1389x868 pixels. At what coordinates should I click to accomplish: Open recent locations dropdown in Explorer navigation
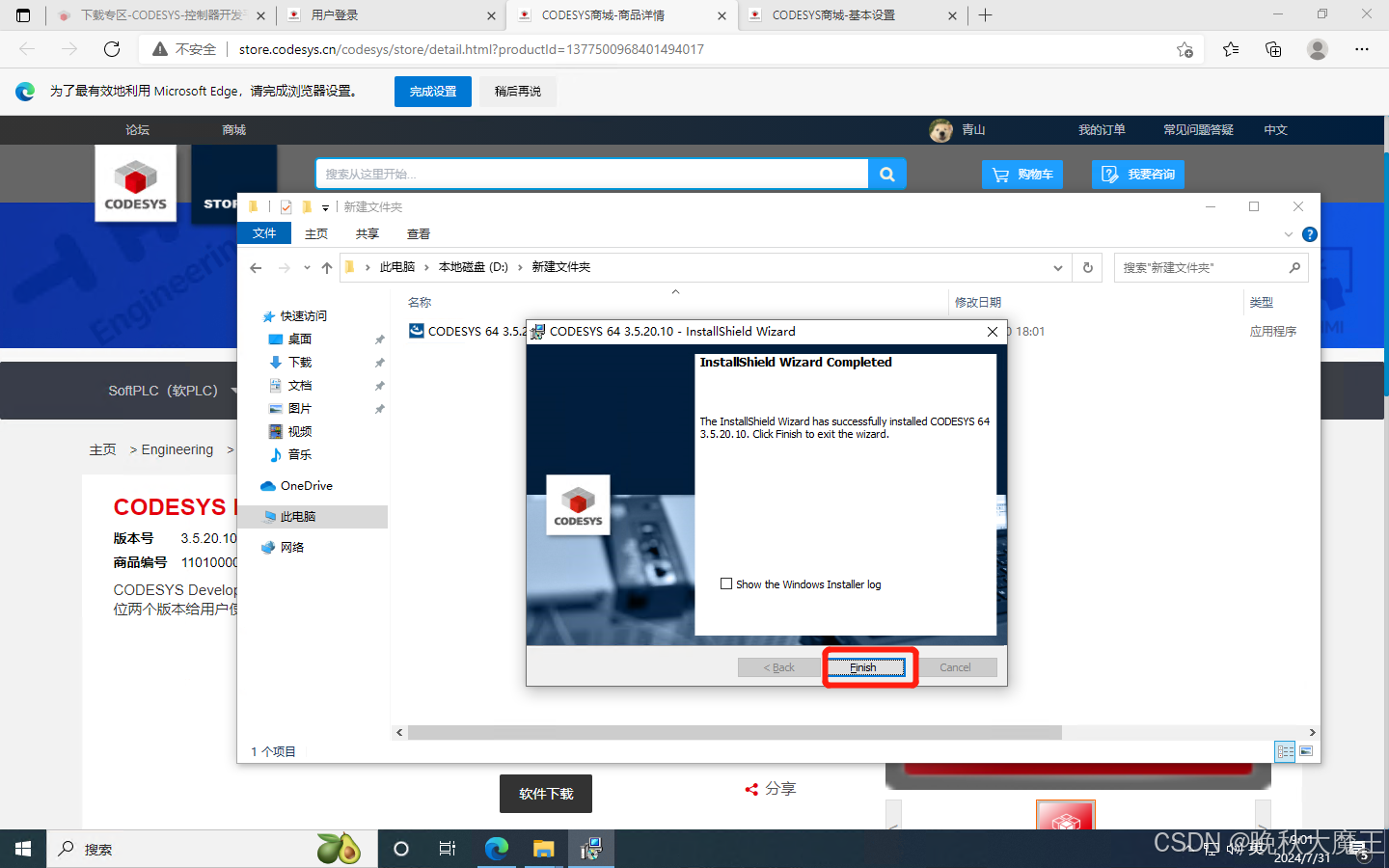click(x=307, y=267)
